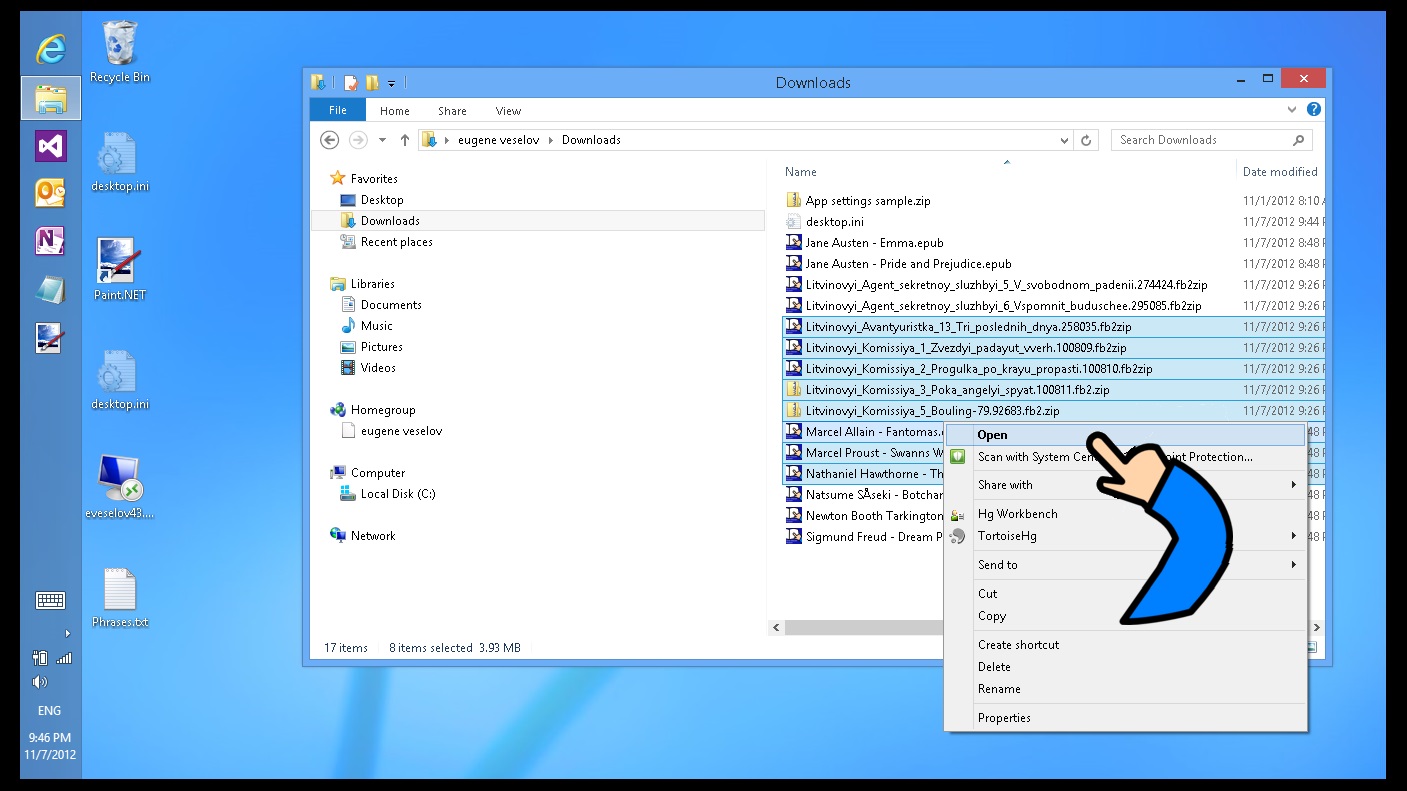Click the icon of Jane Austen - Emma.epub
1407x791 pixels.
[x=794, y=242]
